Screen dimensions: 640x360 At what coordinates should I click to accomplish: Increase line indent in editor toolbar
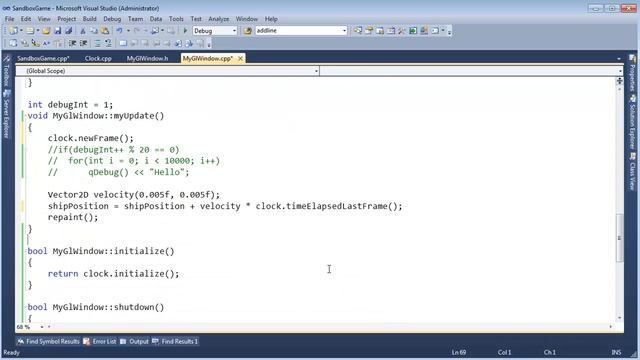(84, 43)
